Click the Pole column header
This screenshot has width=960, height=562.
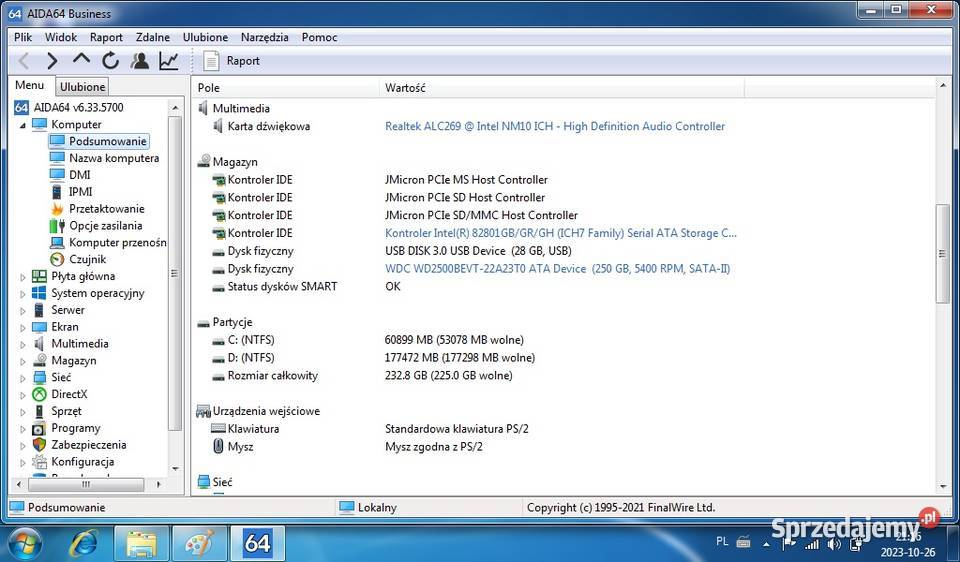[x=286, y=88]
